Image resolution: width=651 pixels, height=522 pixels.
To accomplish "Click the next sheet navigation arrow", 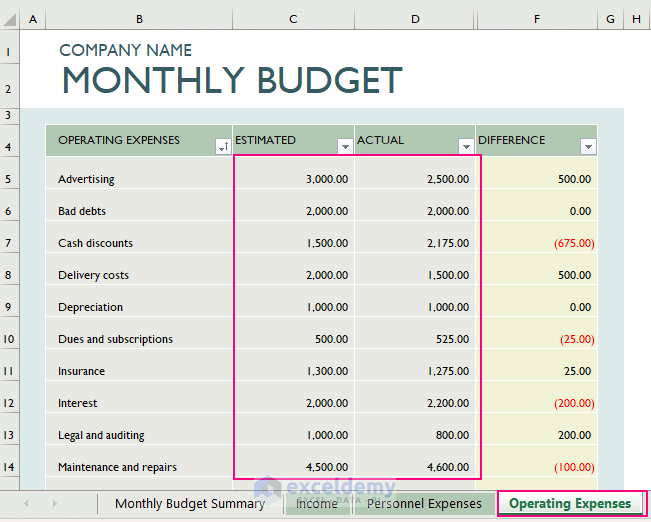I will point(54,504).
